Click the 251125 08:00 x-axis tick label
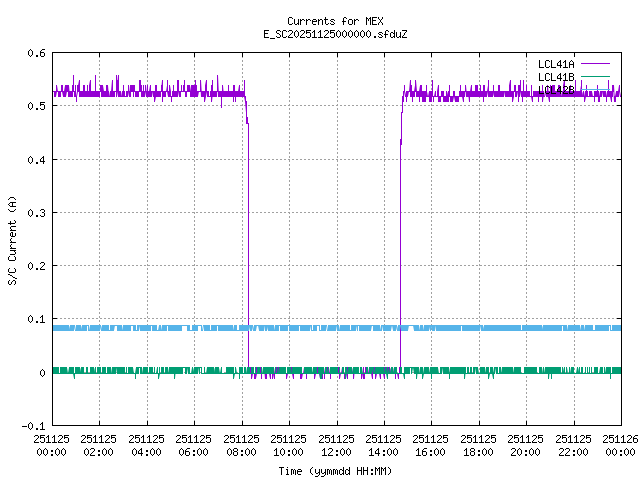Screen dimensions: 640x480 point(241,444)
